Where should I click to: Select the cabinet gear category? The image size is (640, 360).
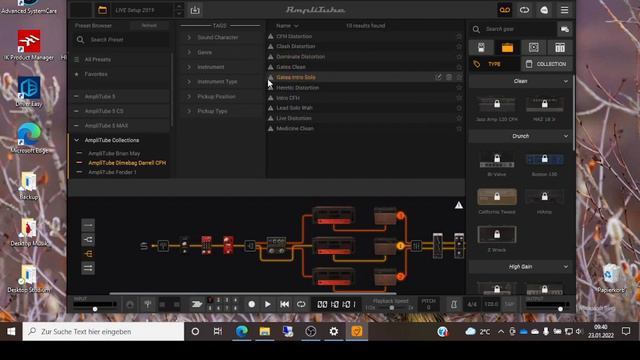533,47
